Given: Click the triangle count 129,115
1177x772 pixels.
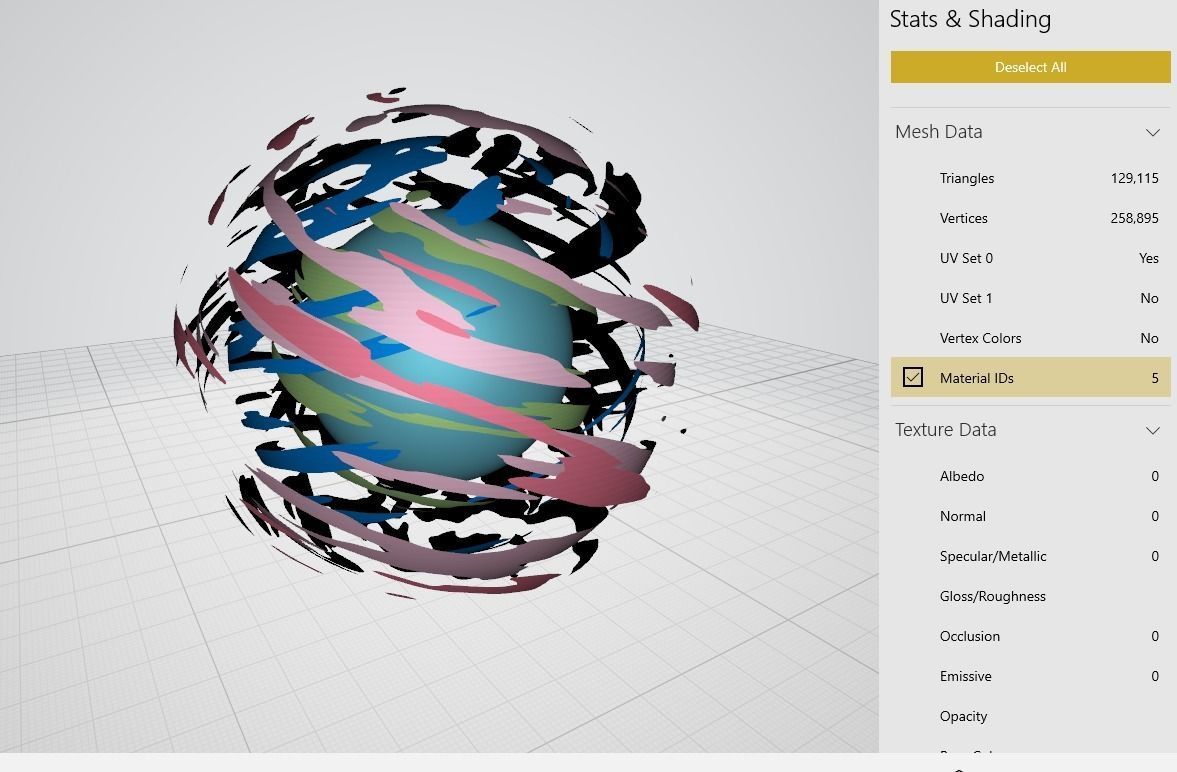Looking at the screenshot, I should [1134, 178].
